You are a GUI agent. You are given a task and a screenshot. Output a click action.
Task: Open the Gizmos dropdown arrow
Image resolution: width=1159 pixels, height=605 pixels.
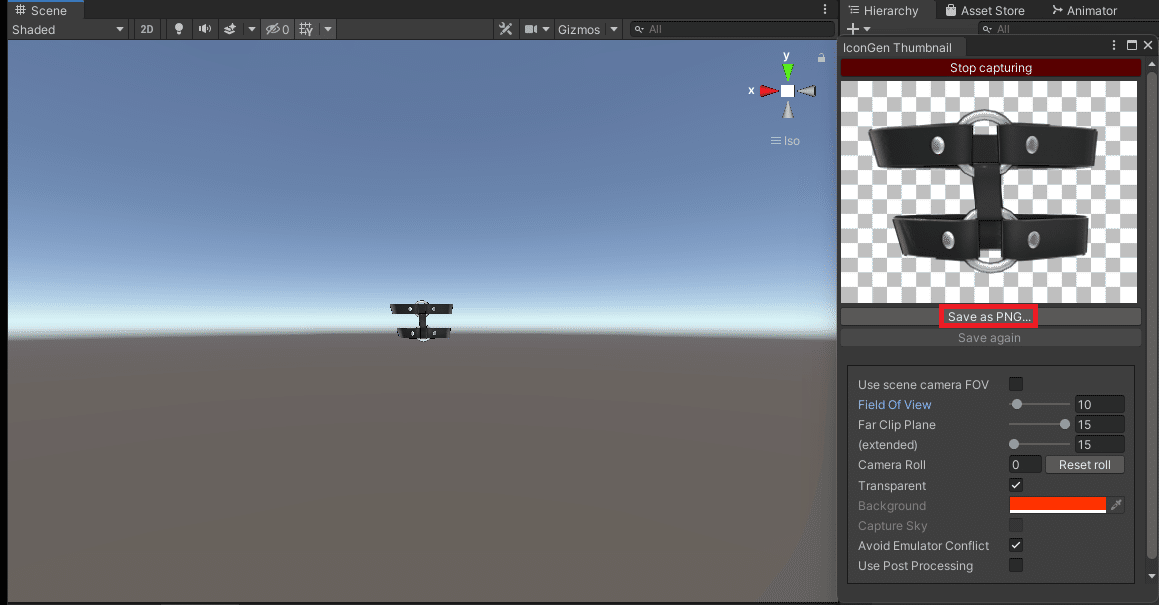(x=614, y=29)
